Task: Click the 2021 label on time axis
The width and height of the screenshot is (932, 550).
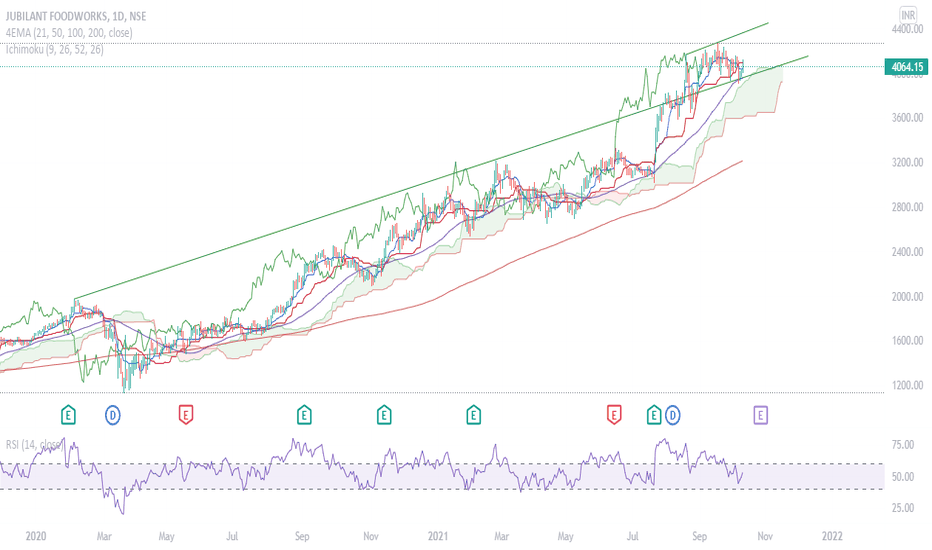Action: pyautogui.click(x=438, y=536)
